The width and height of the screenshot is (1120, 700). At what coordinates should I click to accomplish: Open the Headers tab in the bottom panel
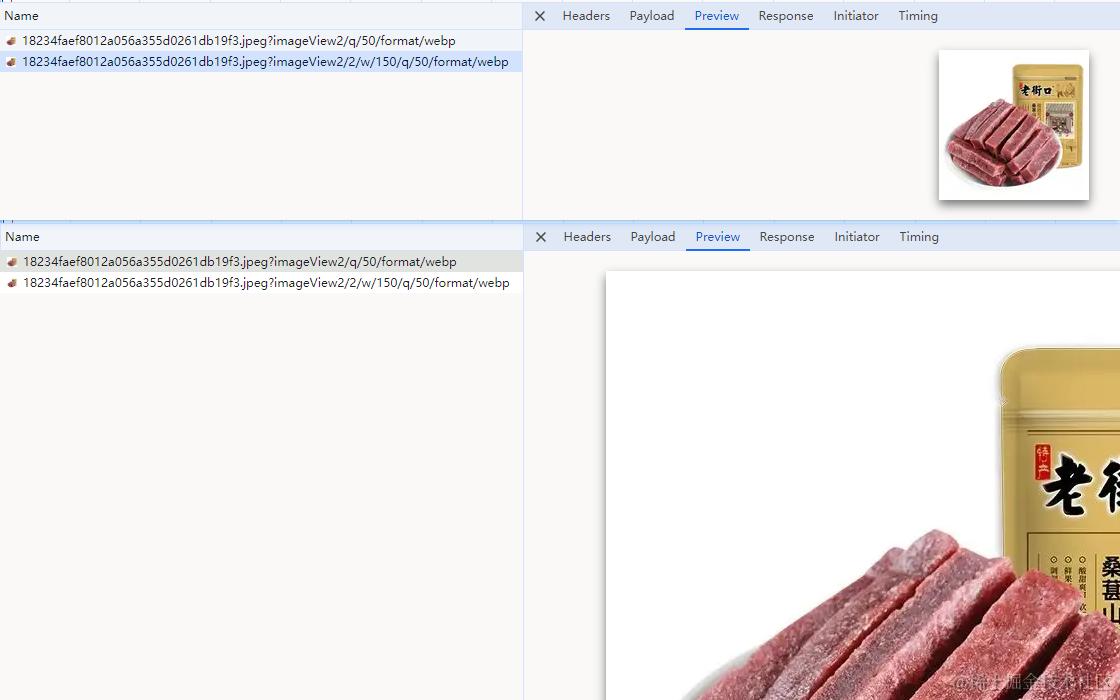586,236
